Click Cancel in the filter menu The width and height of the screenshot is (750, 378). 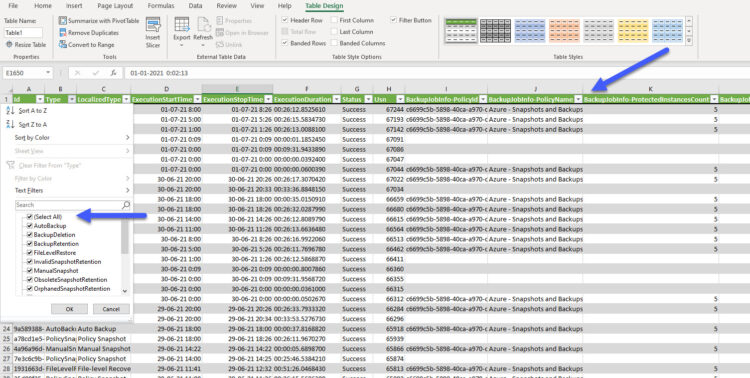tap(111, 309)
